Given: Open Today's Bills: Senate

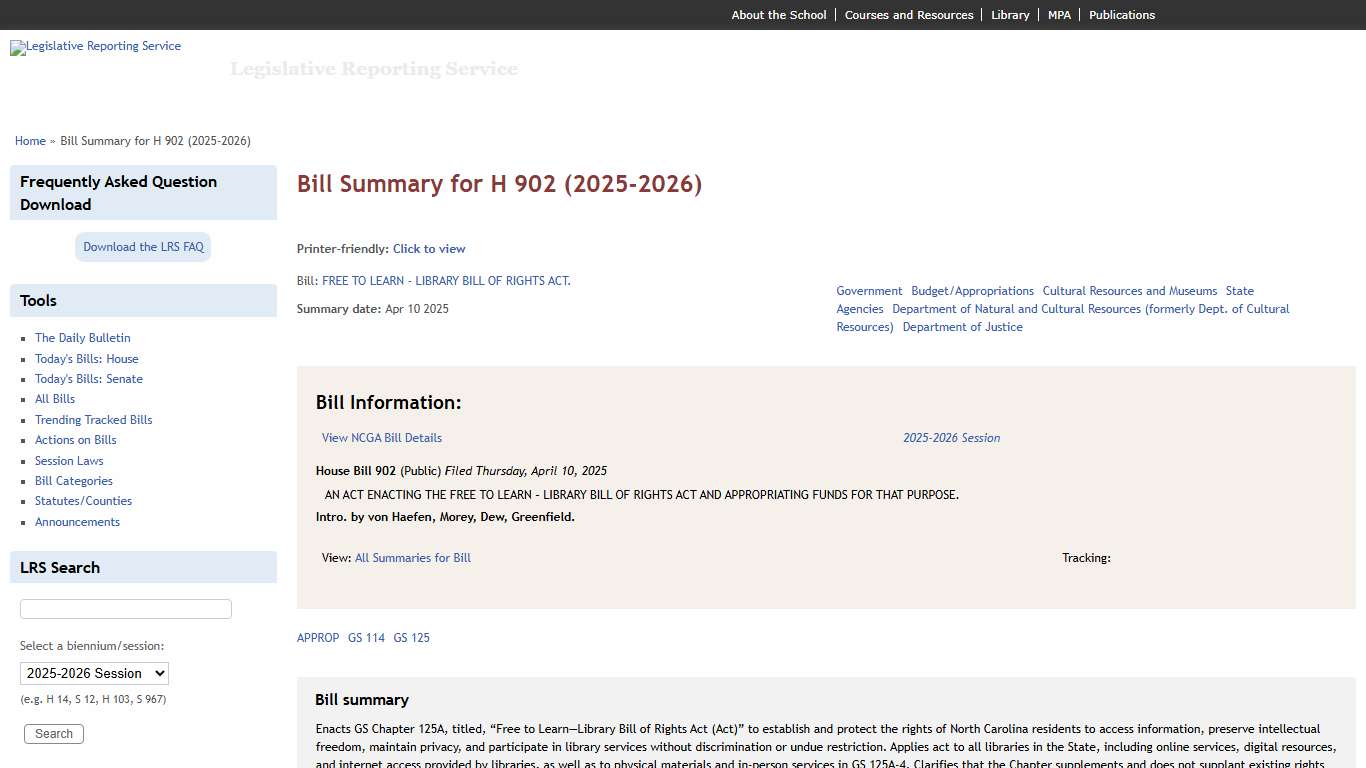Looking at the screenshot, I should click(x=88, y=378).
